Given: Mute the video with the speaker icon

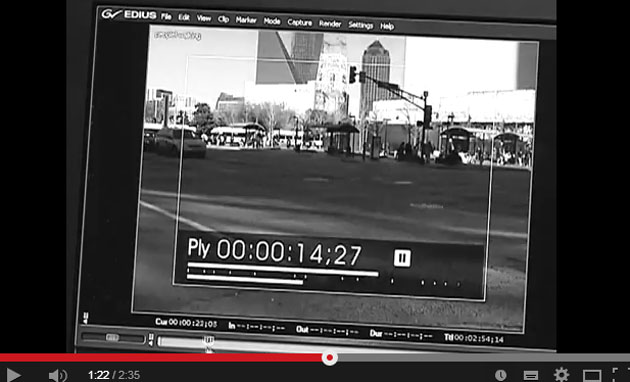Looking at the screenshot, I should coord(57,375).
